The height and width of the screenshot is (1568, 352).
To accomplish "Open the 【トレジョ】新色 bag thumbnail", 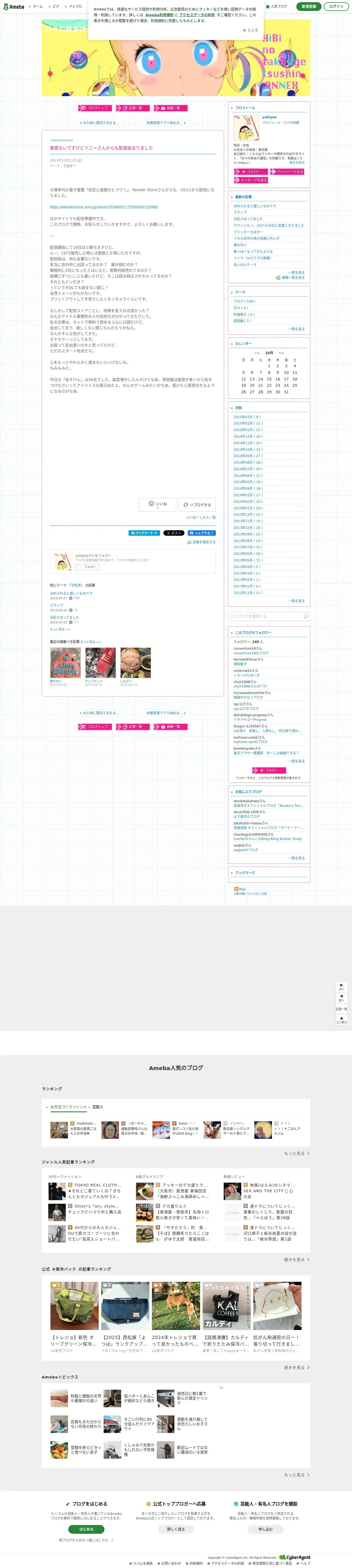I will [x=74, y=1306].
